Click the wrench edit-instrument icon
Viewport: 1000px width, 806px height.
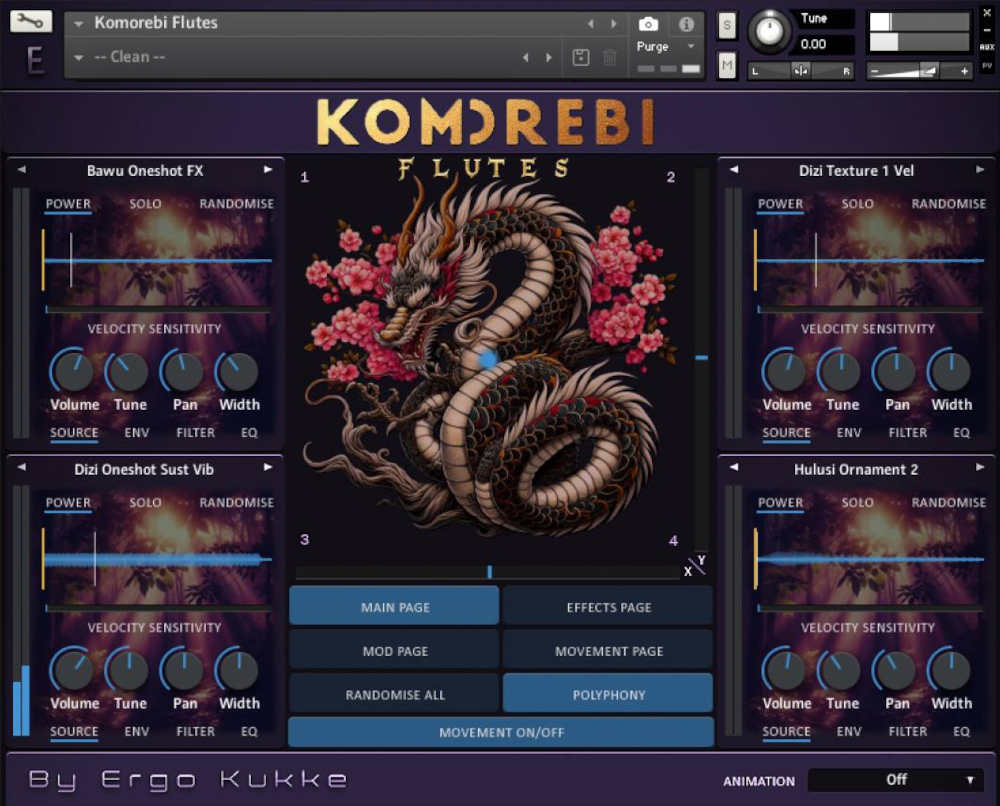coord(30,20)
